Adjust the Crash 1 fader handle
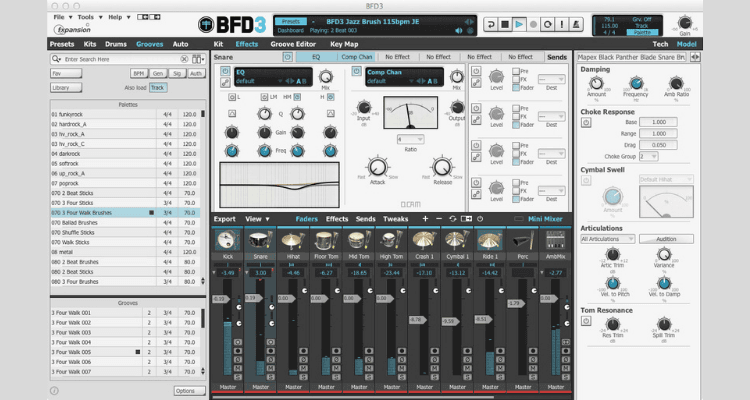 click(x=416, y=319)
